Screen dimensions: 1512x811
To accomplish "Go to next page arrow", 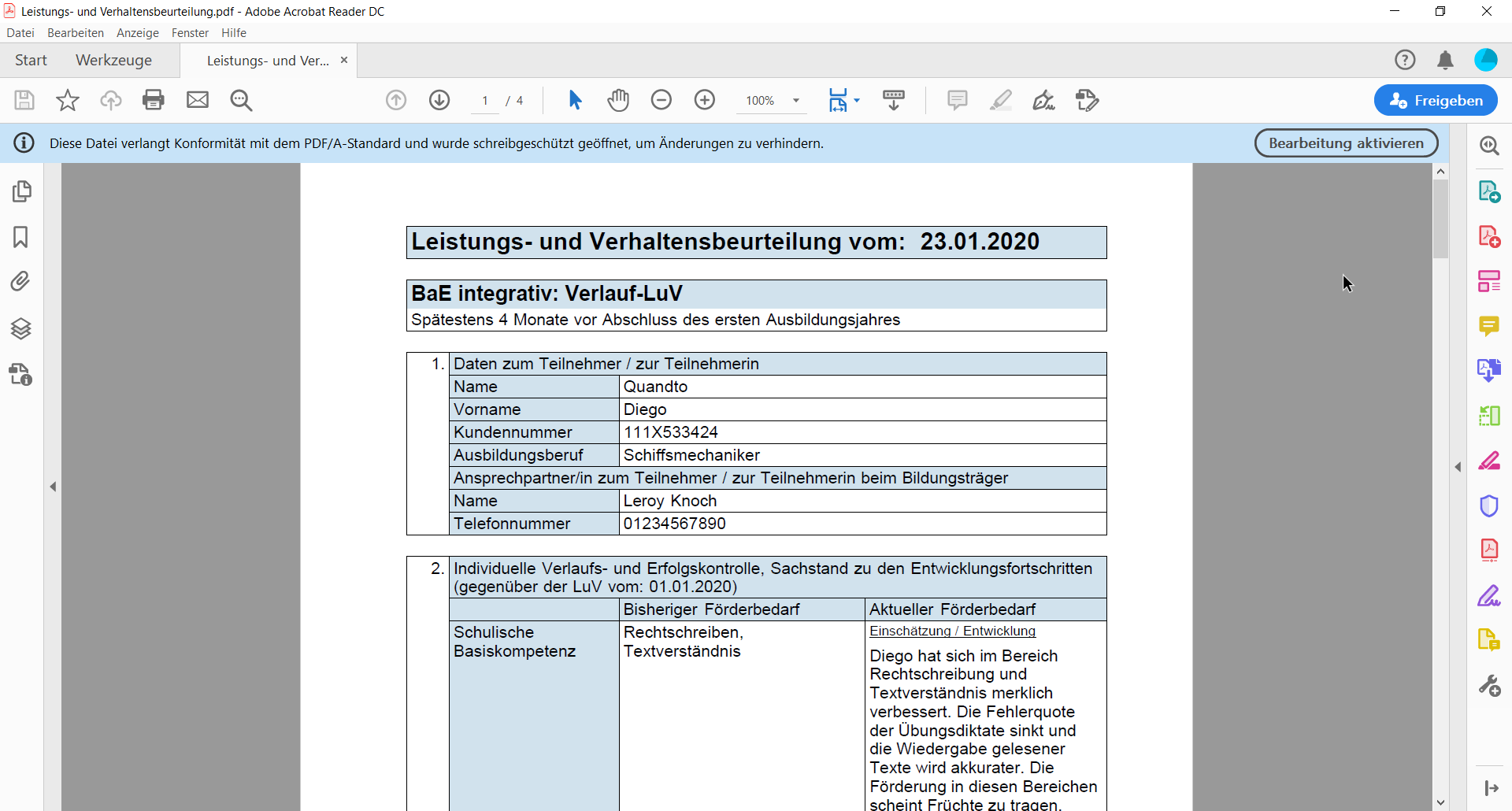I will pyautogui.click(x=439, y=100).
